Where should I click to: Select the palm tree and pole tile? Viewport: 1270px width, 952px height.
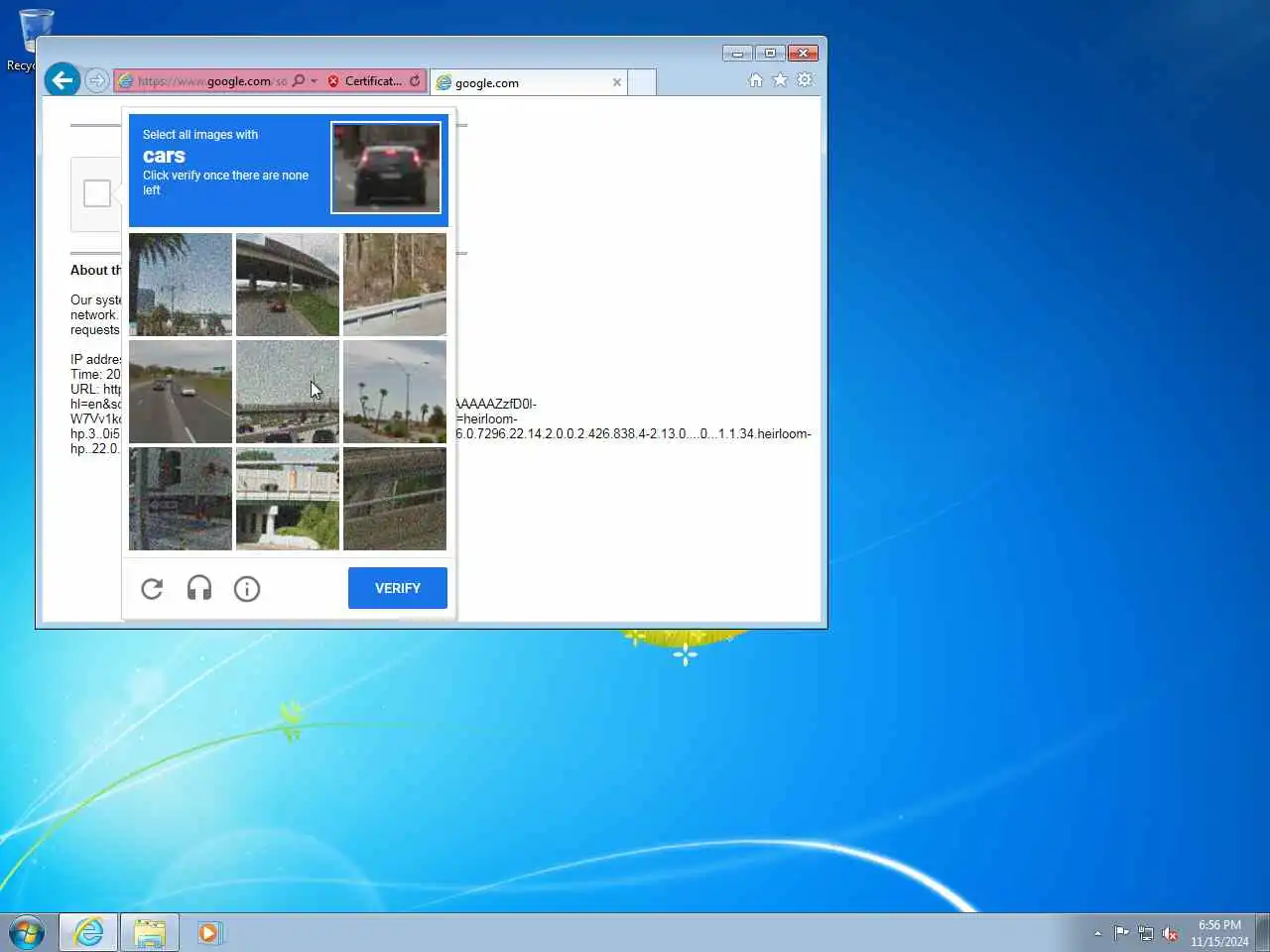click(181, 285)
